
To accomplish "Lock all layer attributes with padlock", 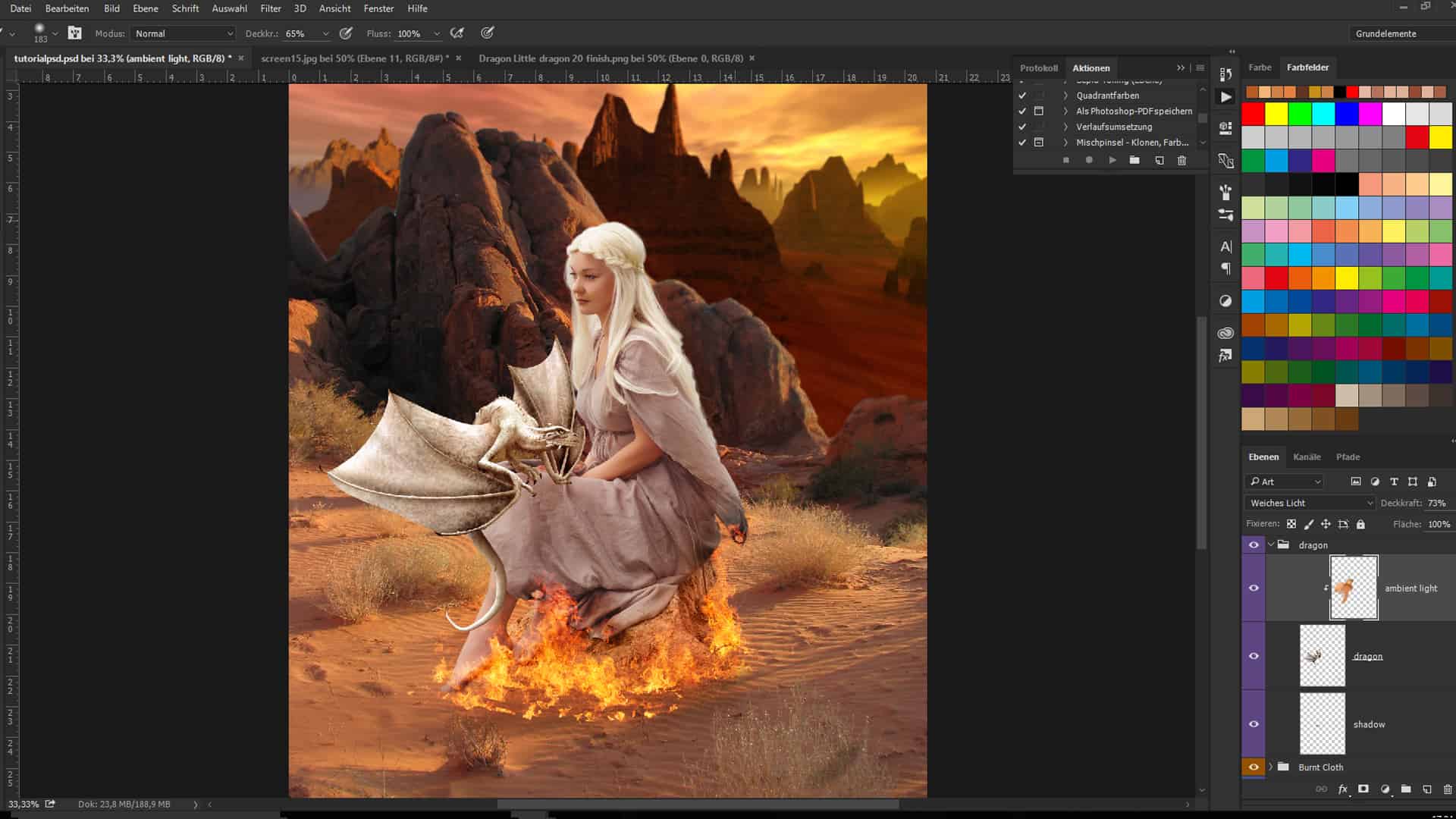I will pyautogui.click(x=1360, y=524).
